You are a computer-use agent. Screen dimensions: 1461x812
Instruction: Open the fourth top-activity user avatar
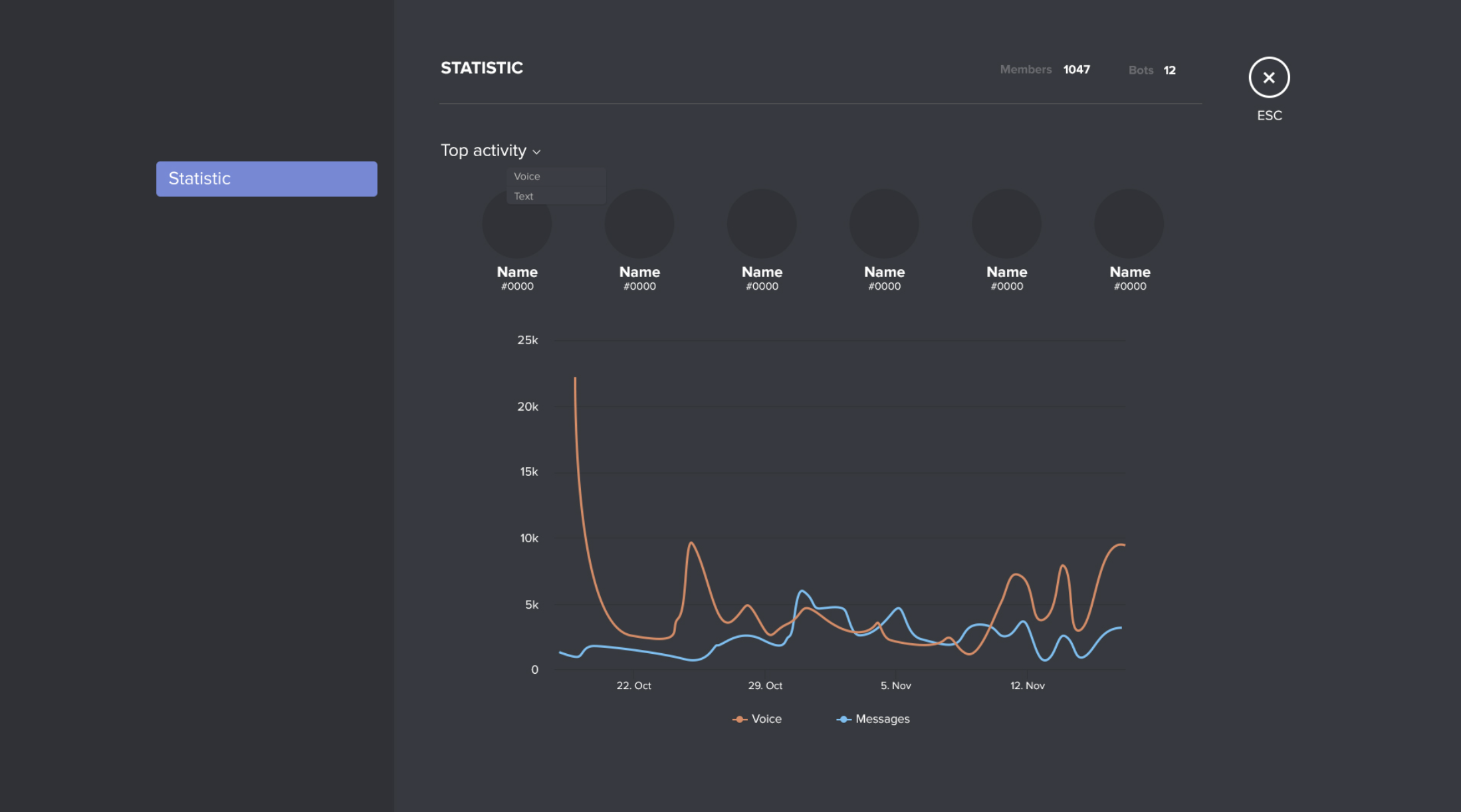pos(884,224)
